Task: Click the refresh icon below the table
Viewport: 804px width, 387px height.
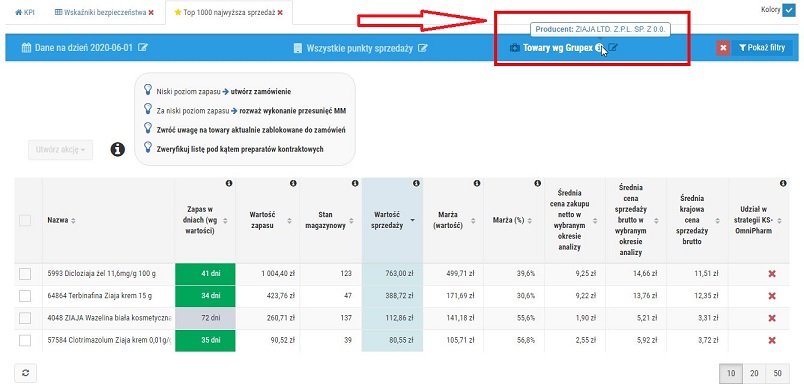Action: point(25,373)
